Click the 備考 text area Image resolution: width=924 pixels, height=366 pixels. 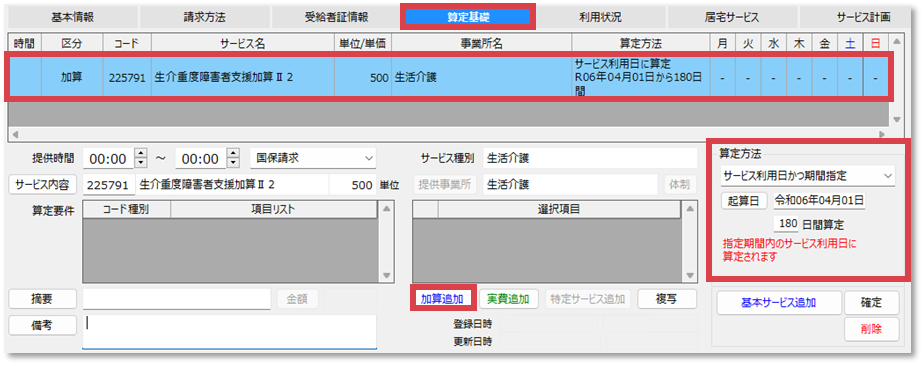click(x=229, y=332)
